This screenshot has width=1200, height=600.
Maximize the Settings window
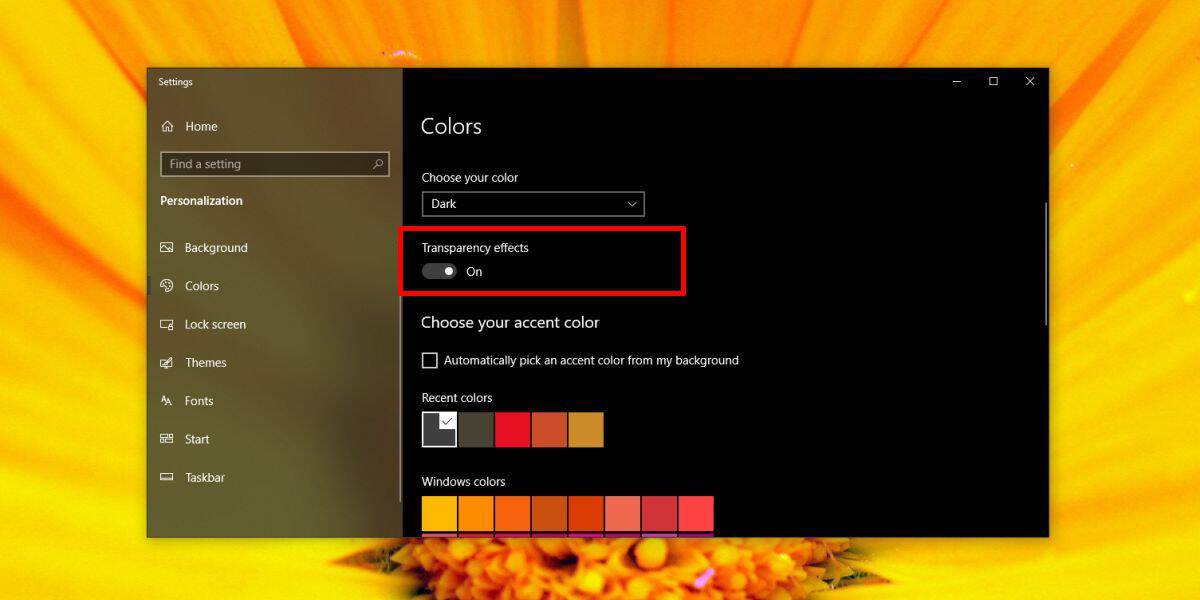point(993,82)
